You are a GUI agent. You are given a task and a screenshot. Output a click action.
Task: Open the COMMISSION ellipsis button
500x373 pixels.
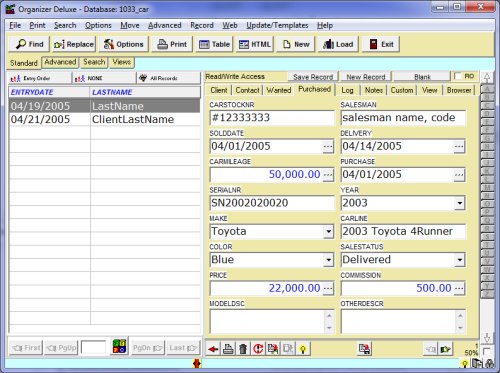pyautogui.click(x=459, y=288)
